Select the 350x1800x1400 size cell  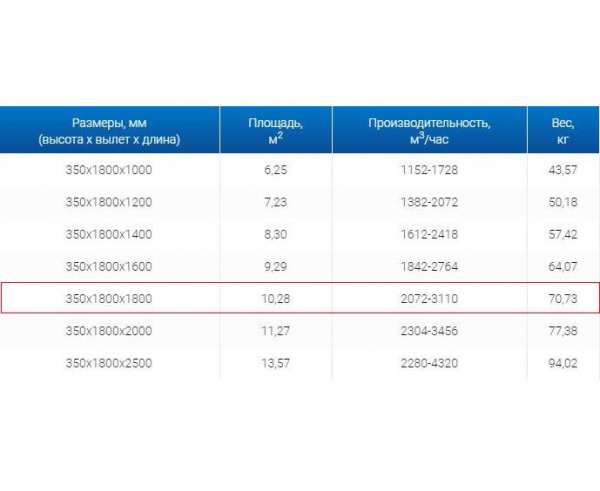click(109, 234)
